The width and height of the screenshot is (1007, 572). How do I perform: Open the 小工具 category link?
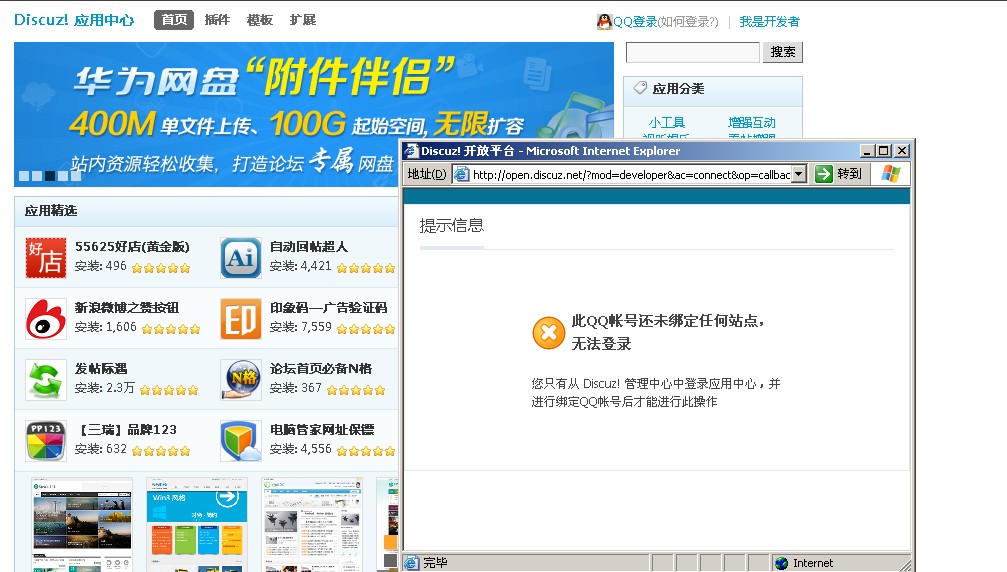tap(667, 123)
